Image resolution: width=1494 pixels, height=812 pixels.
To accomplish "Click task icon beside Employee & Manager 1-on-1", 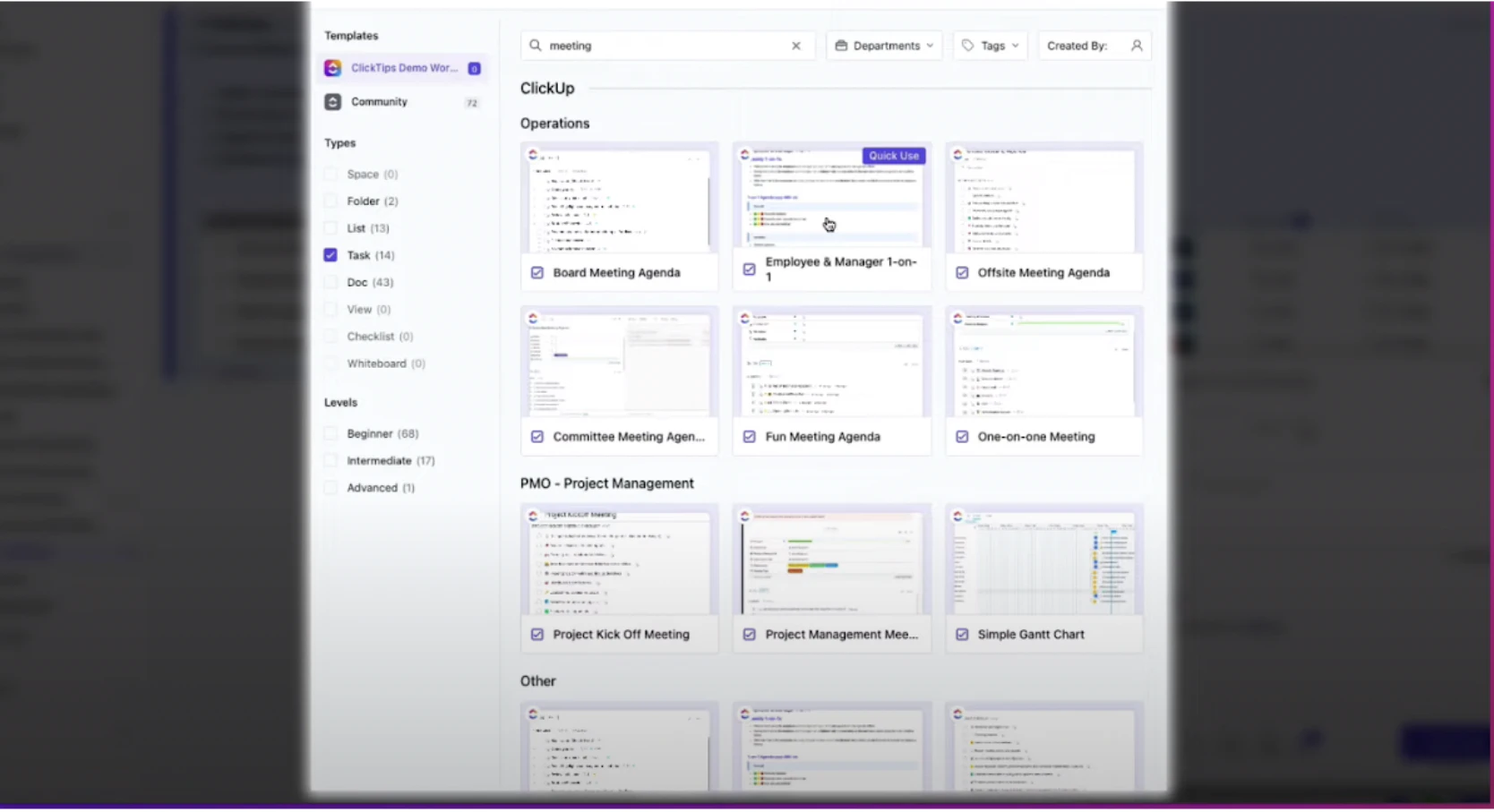I will click(750, 269).
